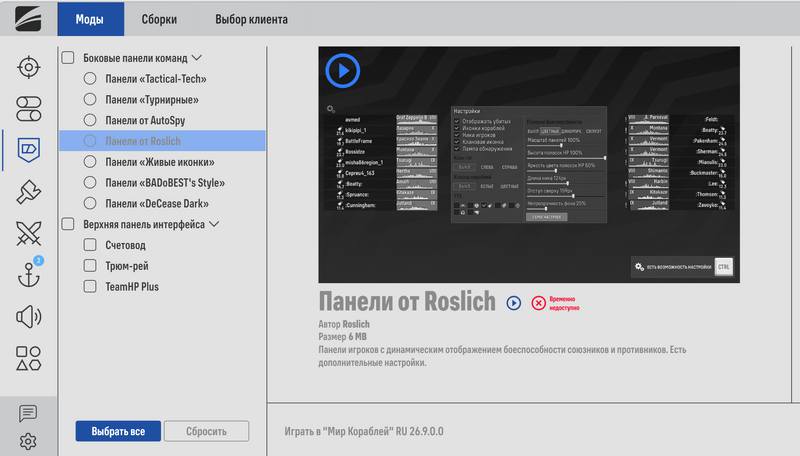Click the Панели от Roslich heading
Screen dimensions: 800x456
407,301
